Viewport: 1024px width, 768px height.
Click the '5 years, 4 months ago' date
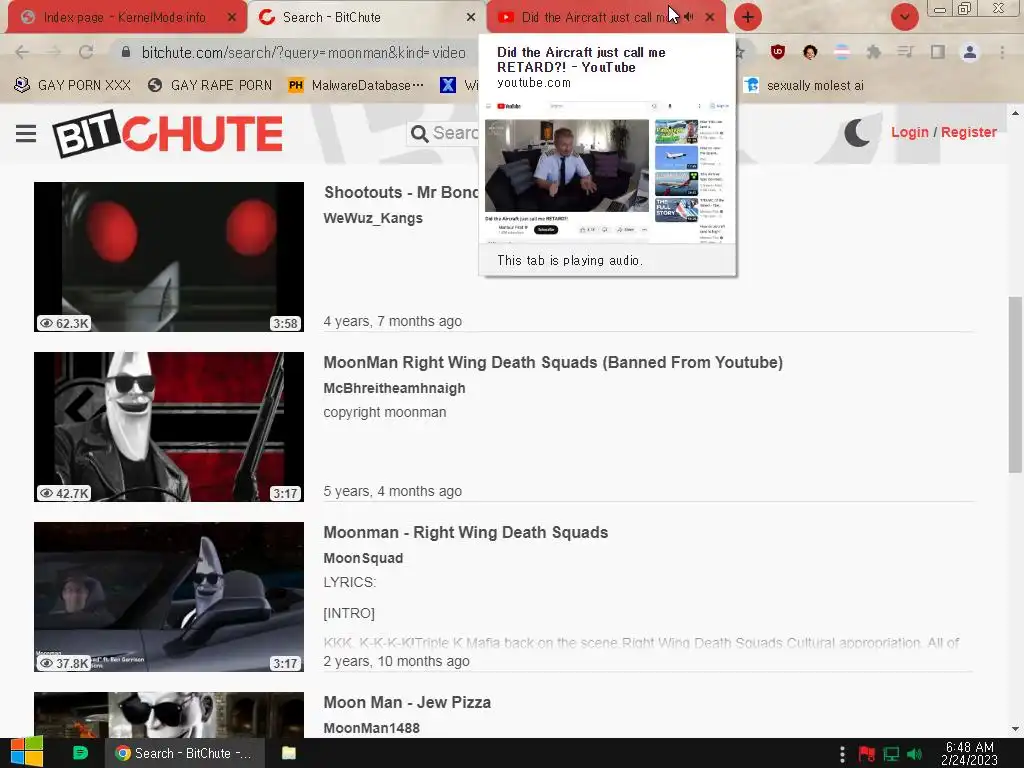(392, 490)
